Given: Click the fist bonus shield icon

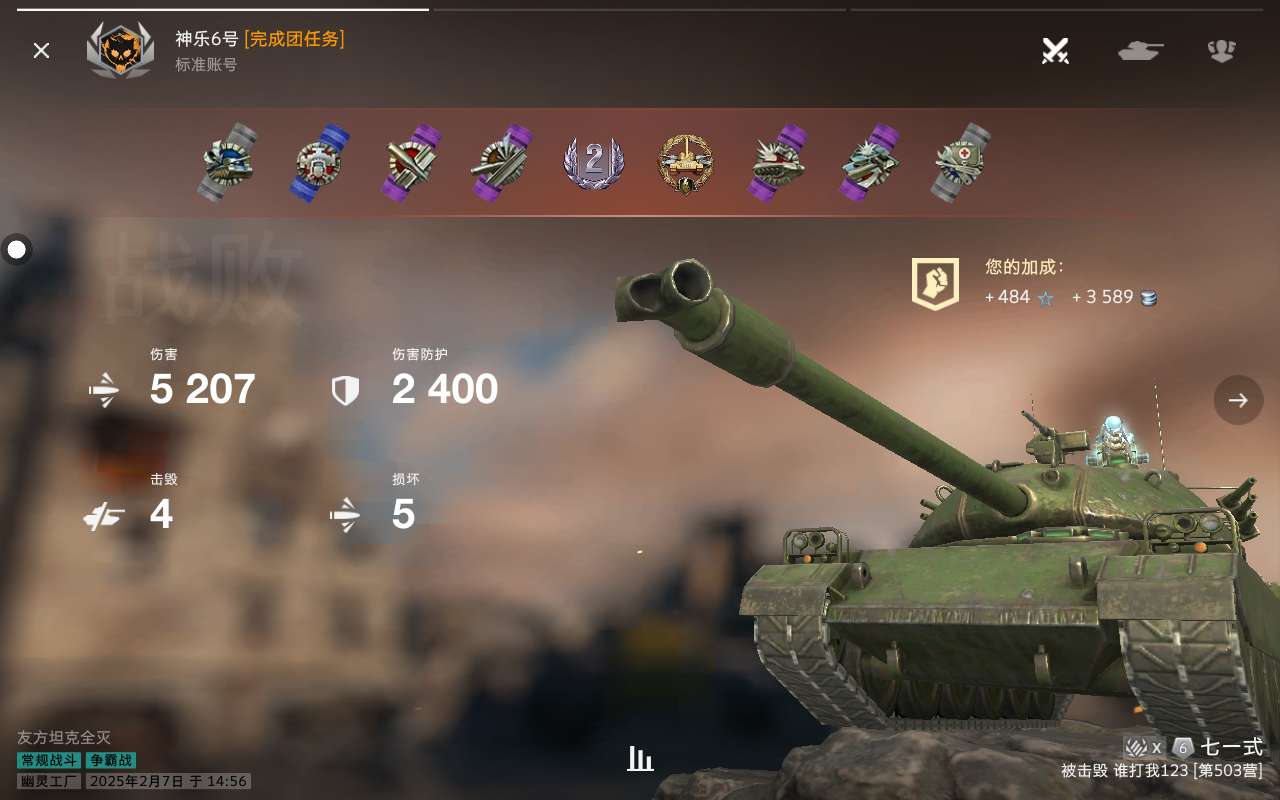Looking at the screenshot, I should pyautogui.click(x=935, y=284).
